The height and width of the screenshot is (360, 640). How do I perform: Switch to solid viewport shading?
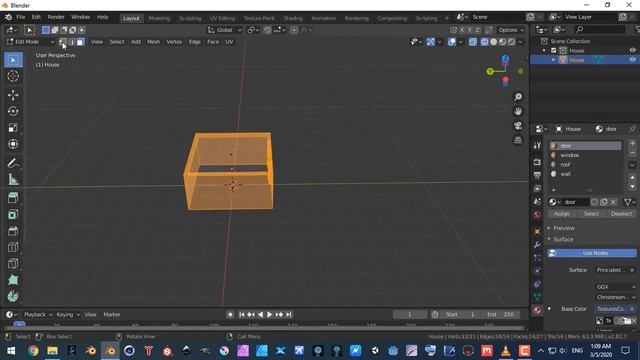[x=493, y=42]
